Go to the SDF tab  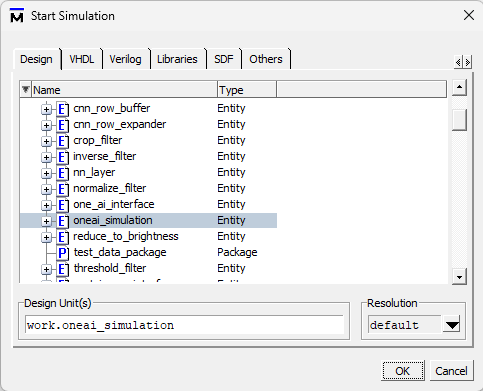224,59
